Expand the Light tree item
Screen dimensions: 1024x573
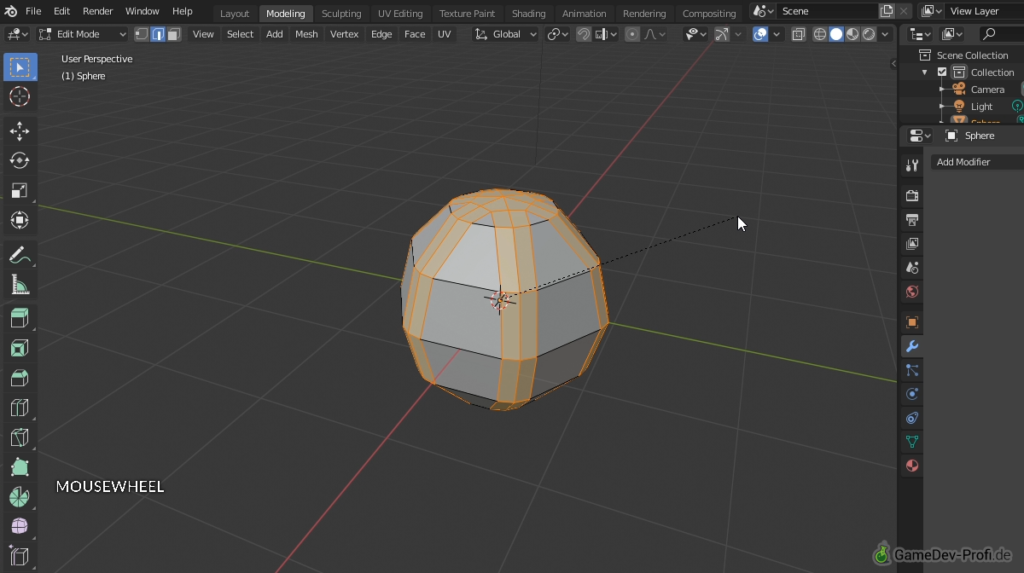pyautogui.click(x=942, y=106)
